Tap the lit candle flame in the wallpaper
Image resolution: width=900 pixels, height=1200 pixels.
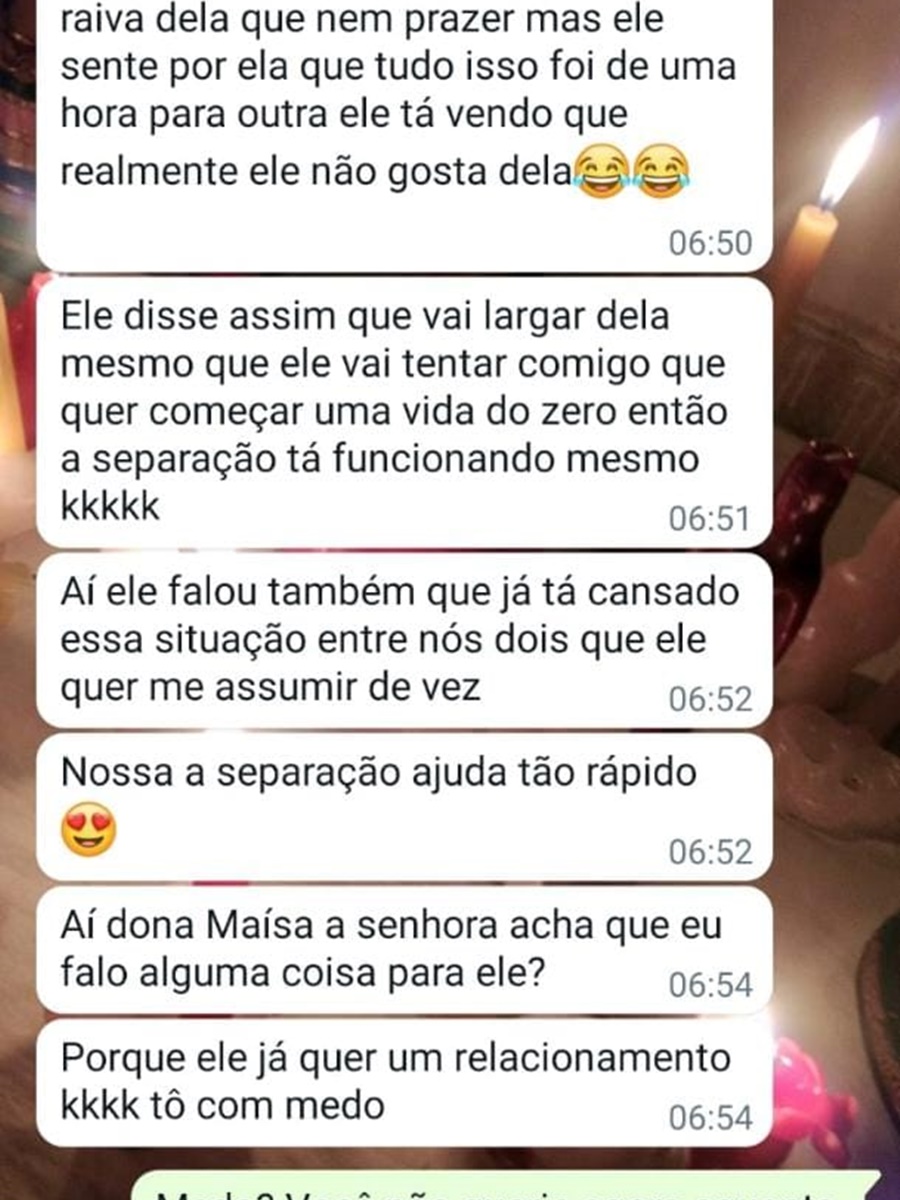[x=848, y=162]
